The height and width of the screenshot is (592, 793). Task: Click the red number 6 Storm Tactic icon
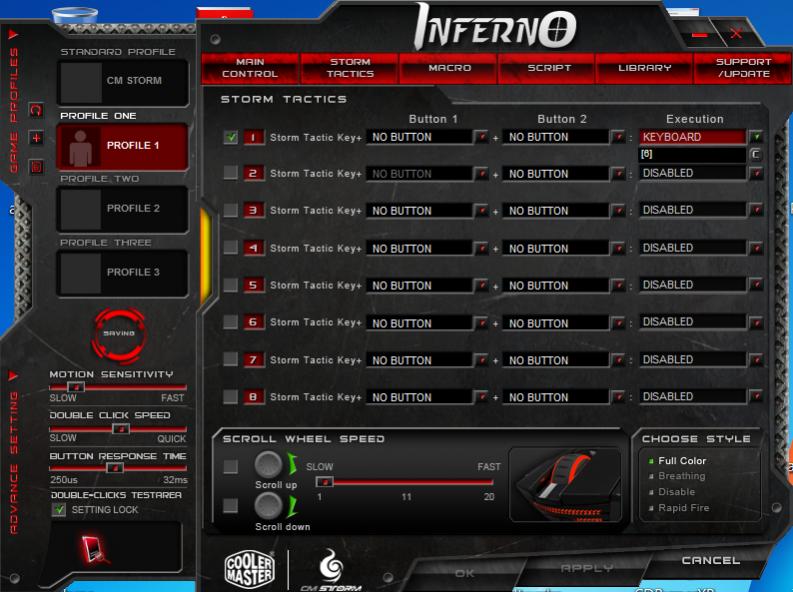[x=254, y=322]
